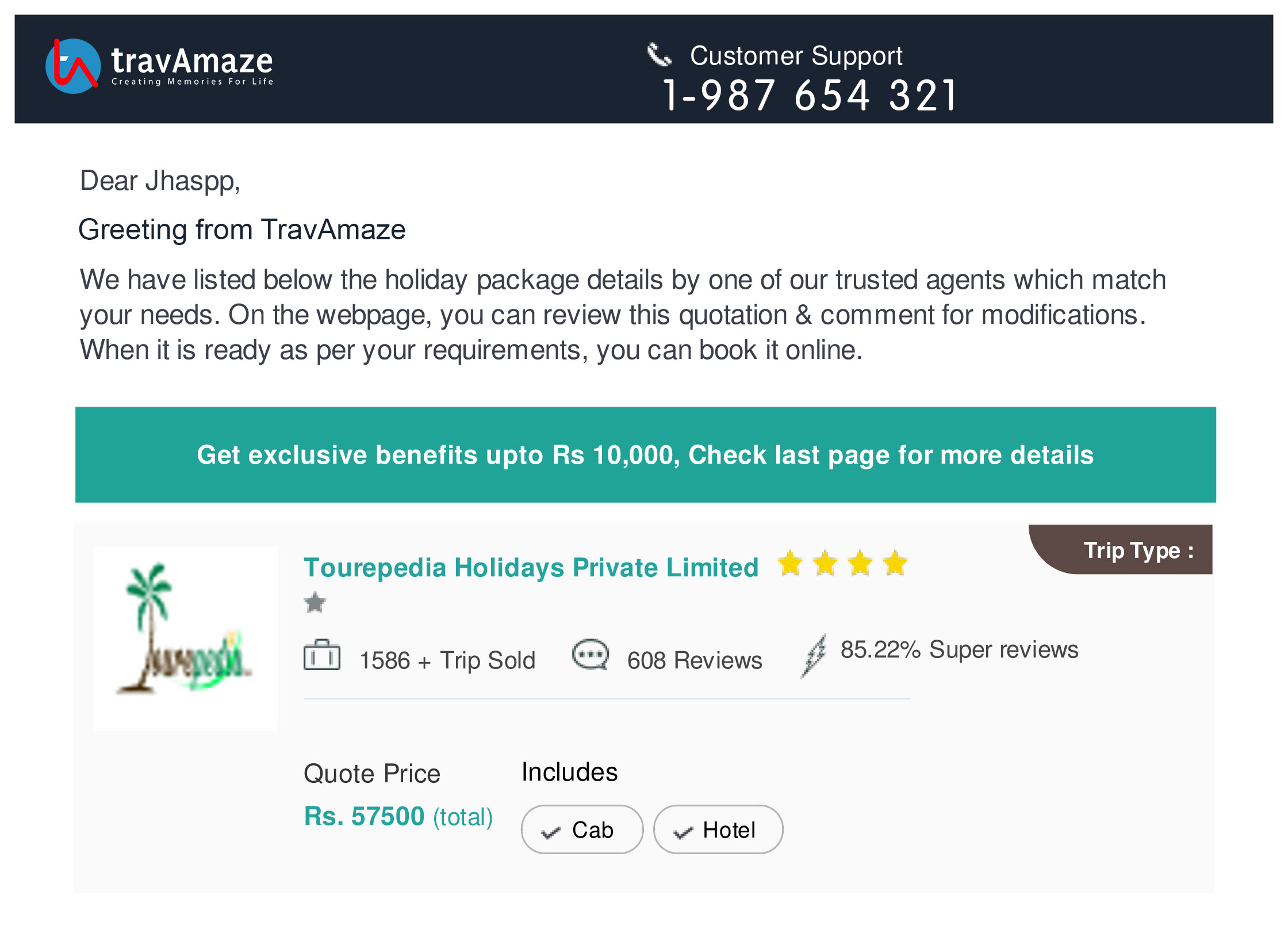Click the travAmaze logo icon
This screenshot has width=1288, height=929.
(x=73, y=66)
